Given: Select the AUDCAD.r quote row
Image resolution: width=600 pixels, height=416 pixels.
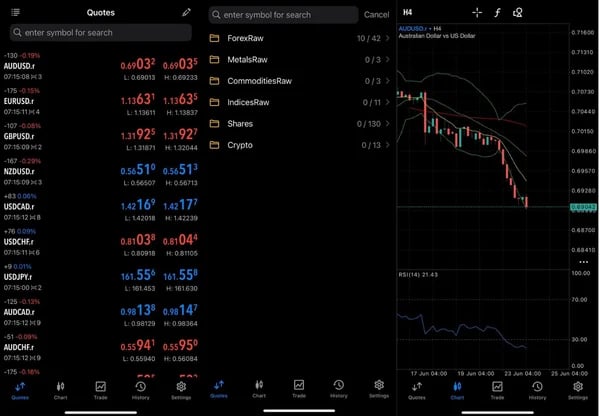Looking at the screenshot, I should (x=101, y=313).
